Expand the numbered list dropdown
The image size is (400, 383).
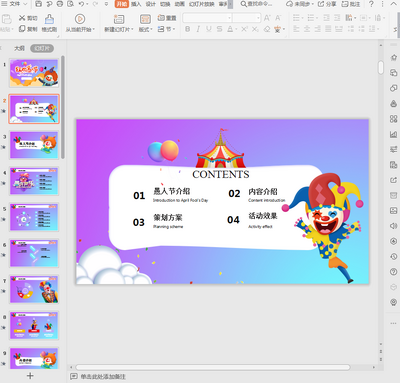[317, 18]
